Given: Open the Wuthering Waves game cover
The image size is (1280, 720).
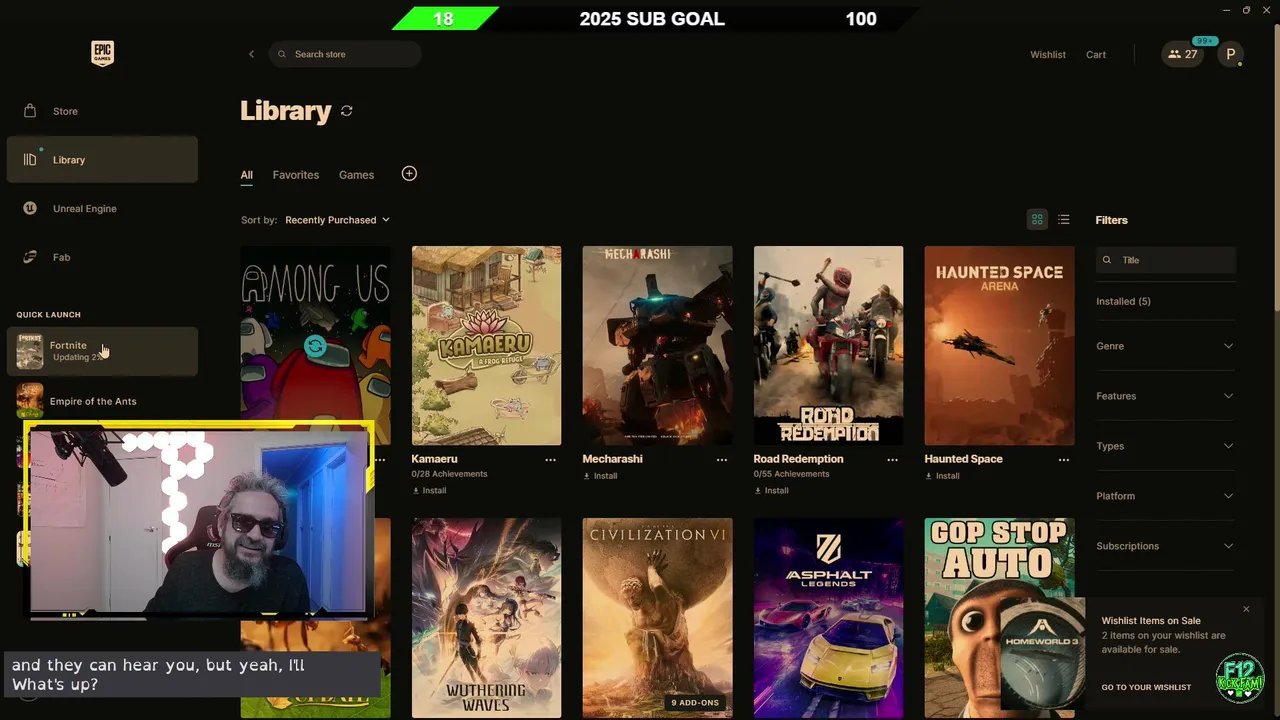Looking at the screenshot, I should pos(486,617).
